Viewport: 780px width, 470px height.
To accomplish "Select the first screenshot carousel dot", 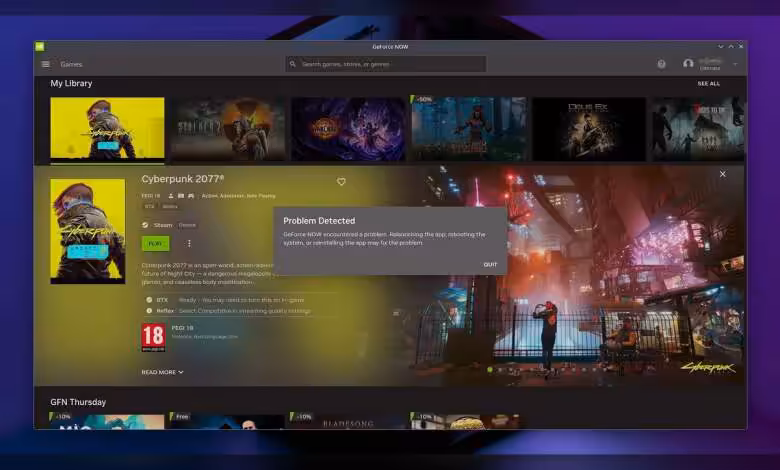I will (x=489, y=370).
